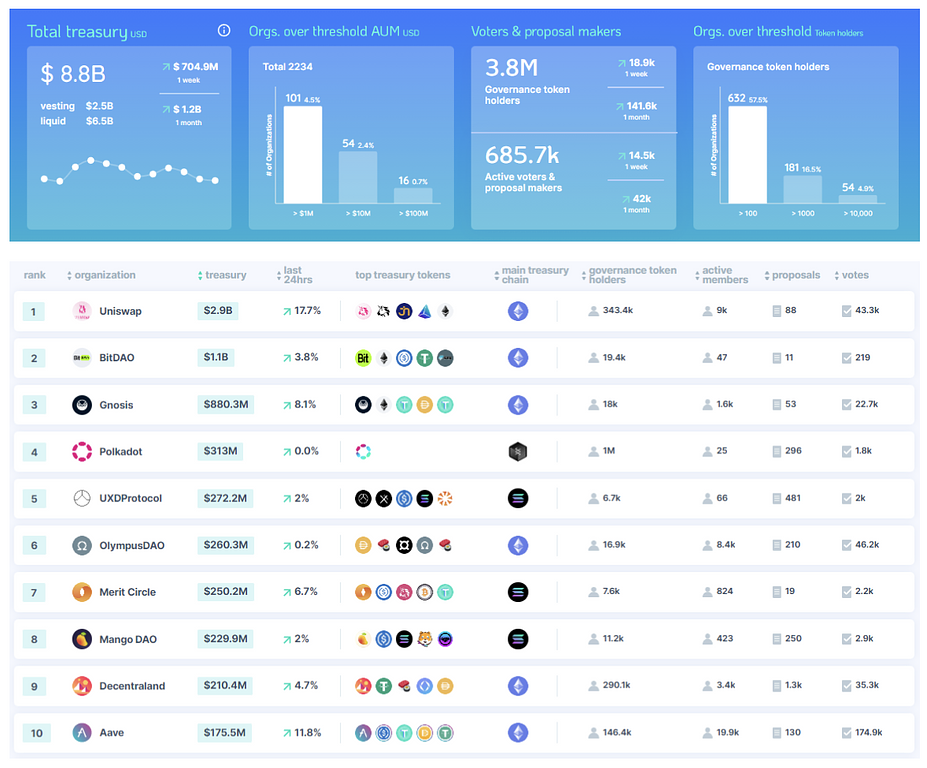
Task: Click Merit Circle's $250.2M treasury badge
Action: (x=225, y=592)
